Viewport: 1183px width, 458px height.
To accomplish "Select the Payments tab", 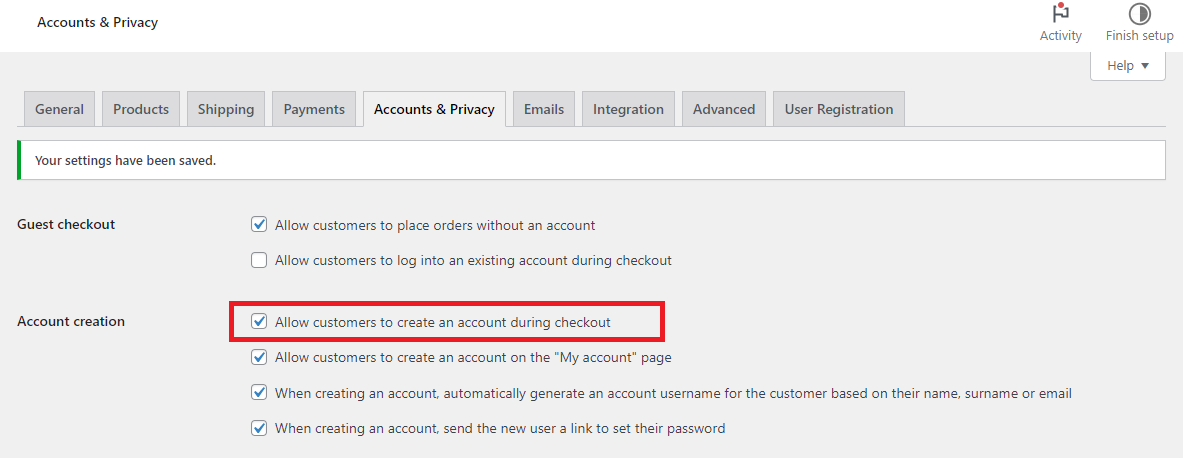I will pyautogui.click(x=314, y=109).
